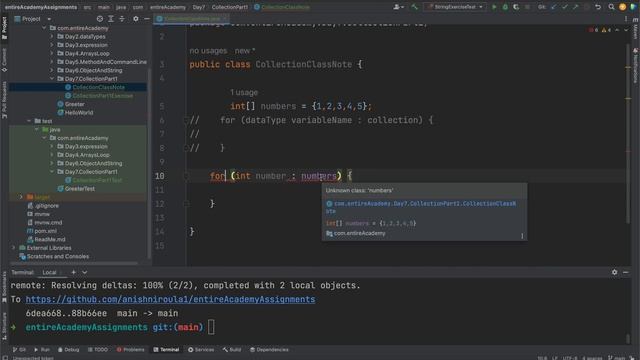Screen dimensions: 640x360
Task: Open Project panel gear options
Action: tap(136, 19)
